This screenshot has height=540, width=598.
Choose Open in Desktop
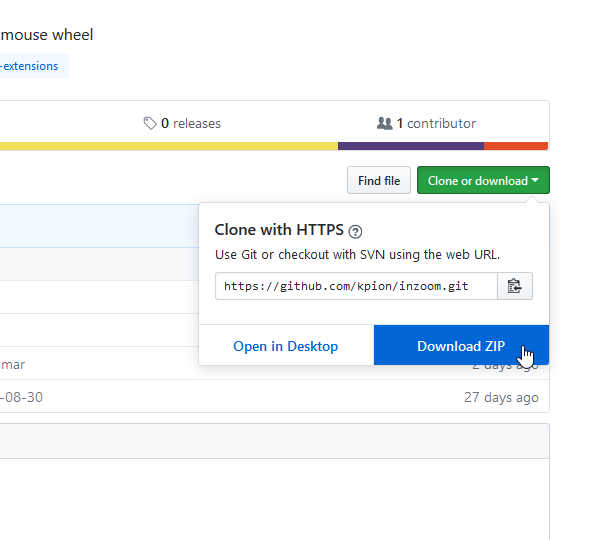pos(286,346)
